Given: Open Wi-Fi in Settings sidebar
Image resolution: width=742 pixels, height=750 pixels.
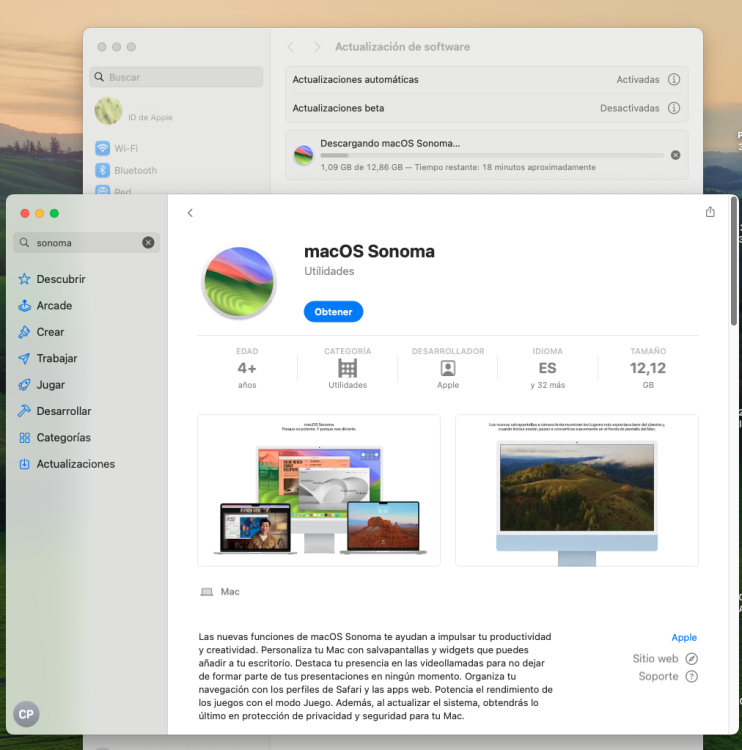Looking at the screenshot, I should pos(117,148).
